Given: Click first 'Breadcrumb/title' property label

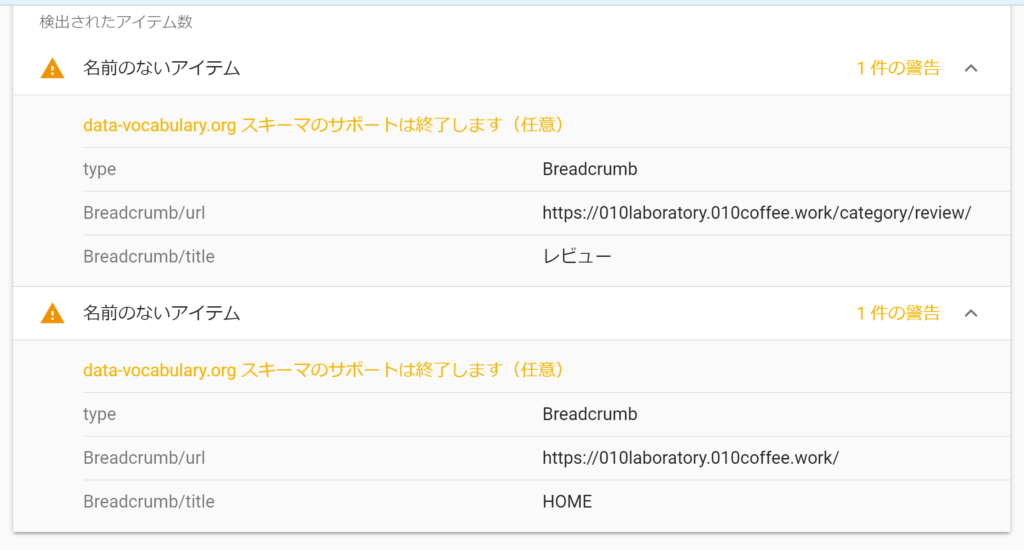Looking at the screenshot, I should tap(148, 257).
